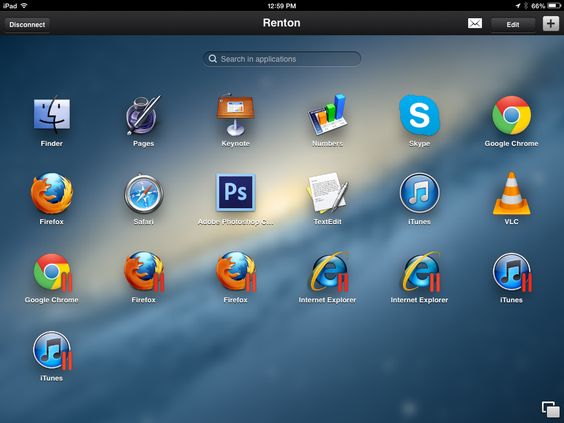564x423 pixels.
Task: Open Google Chrome with red Parallels badge
Action: 53,272
